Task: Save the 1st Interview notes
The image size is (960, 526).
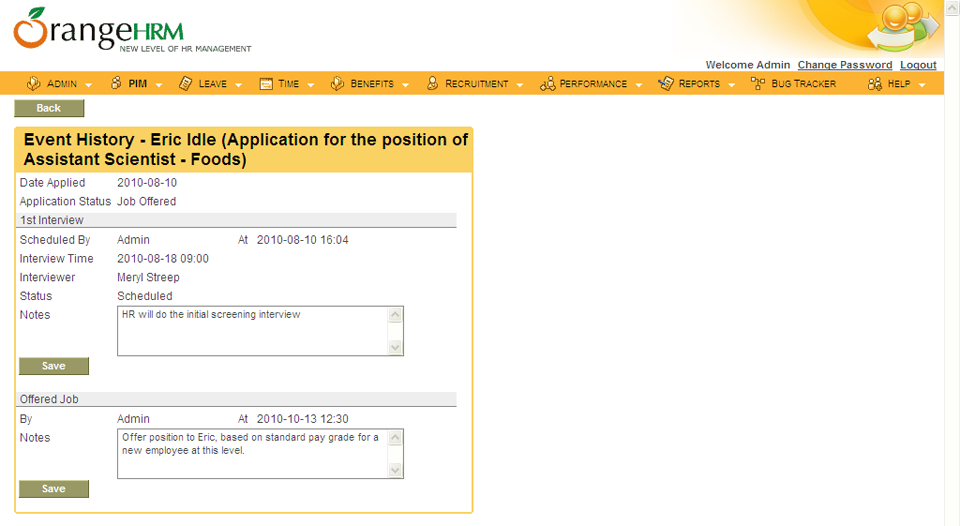Action: tap(54, 366)
